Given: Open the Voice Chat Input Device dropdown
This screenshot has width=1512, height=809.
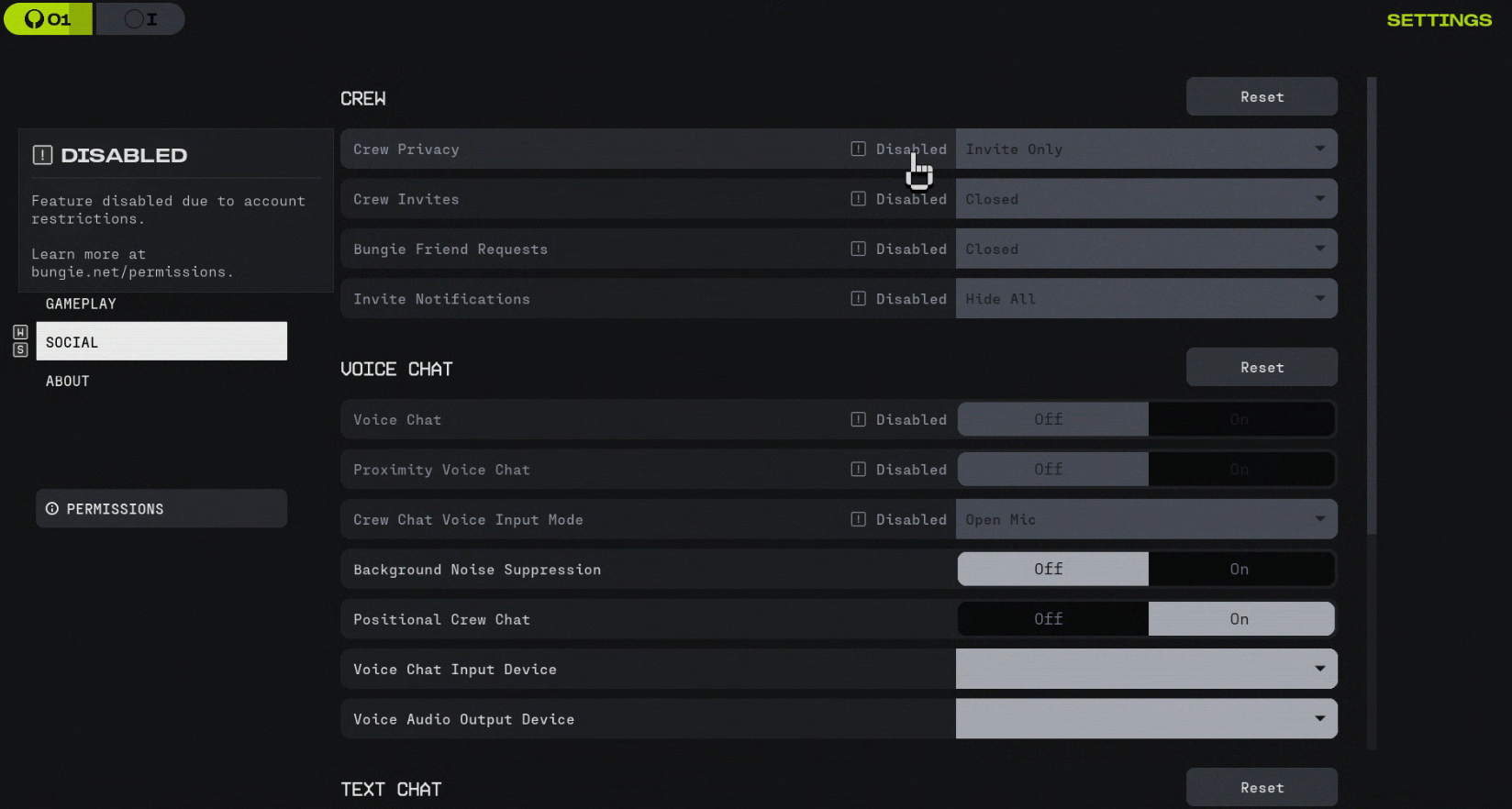Looking at the screenshot, I should [x=1145, y=670].
